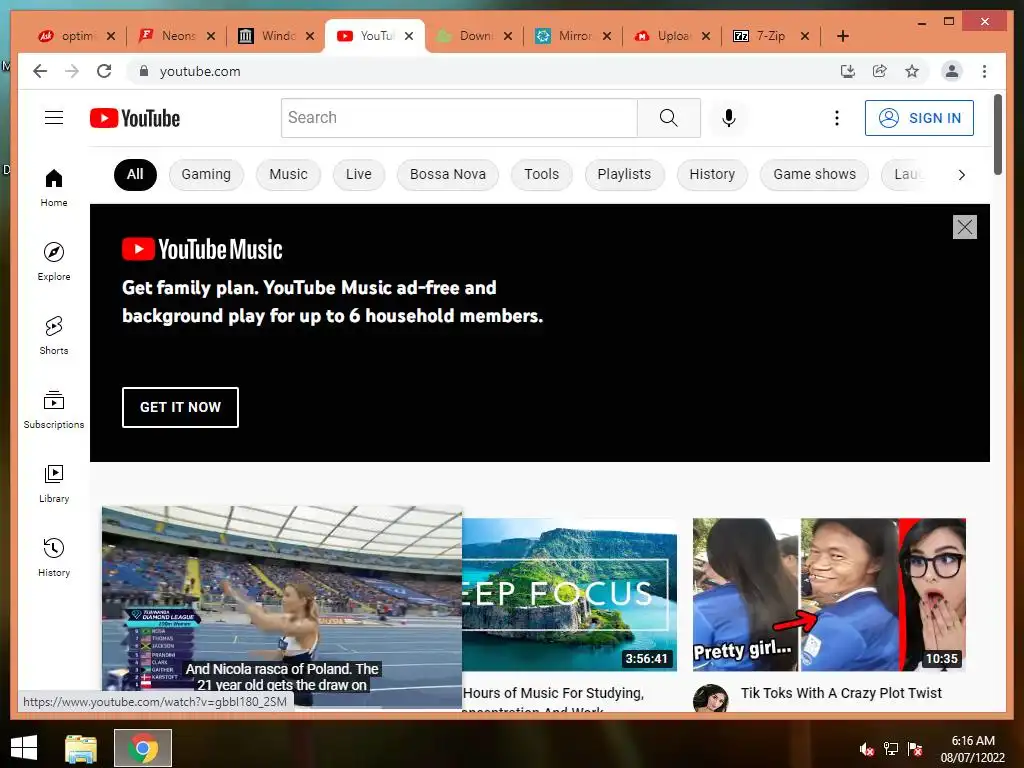This screenshot has height=768, width=1024.
Task: Click the site lock icon
Action: pos(144,71)
